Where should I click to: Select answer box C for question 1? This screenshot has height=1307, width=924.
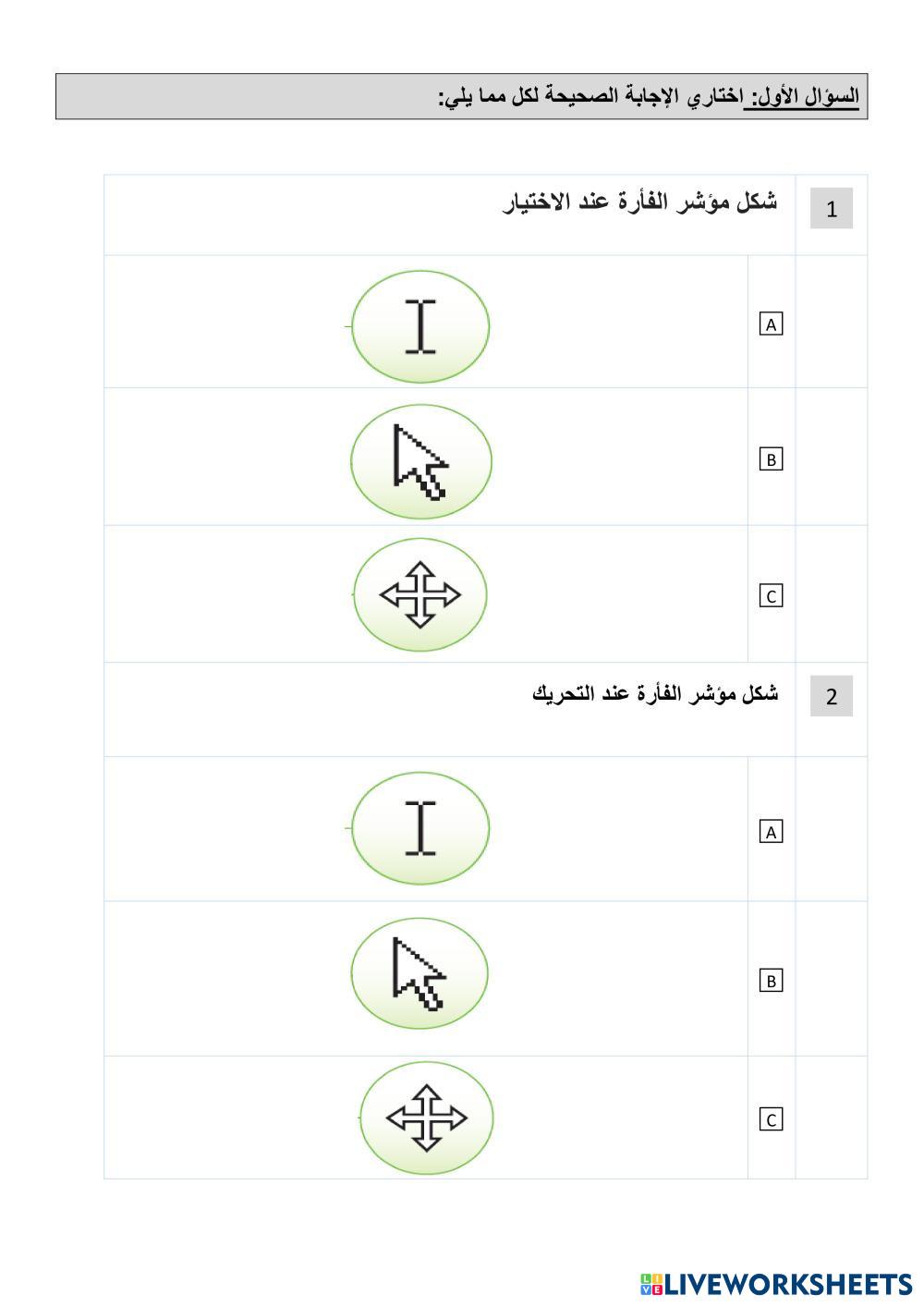click(771, 596)
